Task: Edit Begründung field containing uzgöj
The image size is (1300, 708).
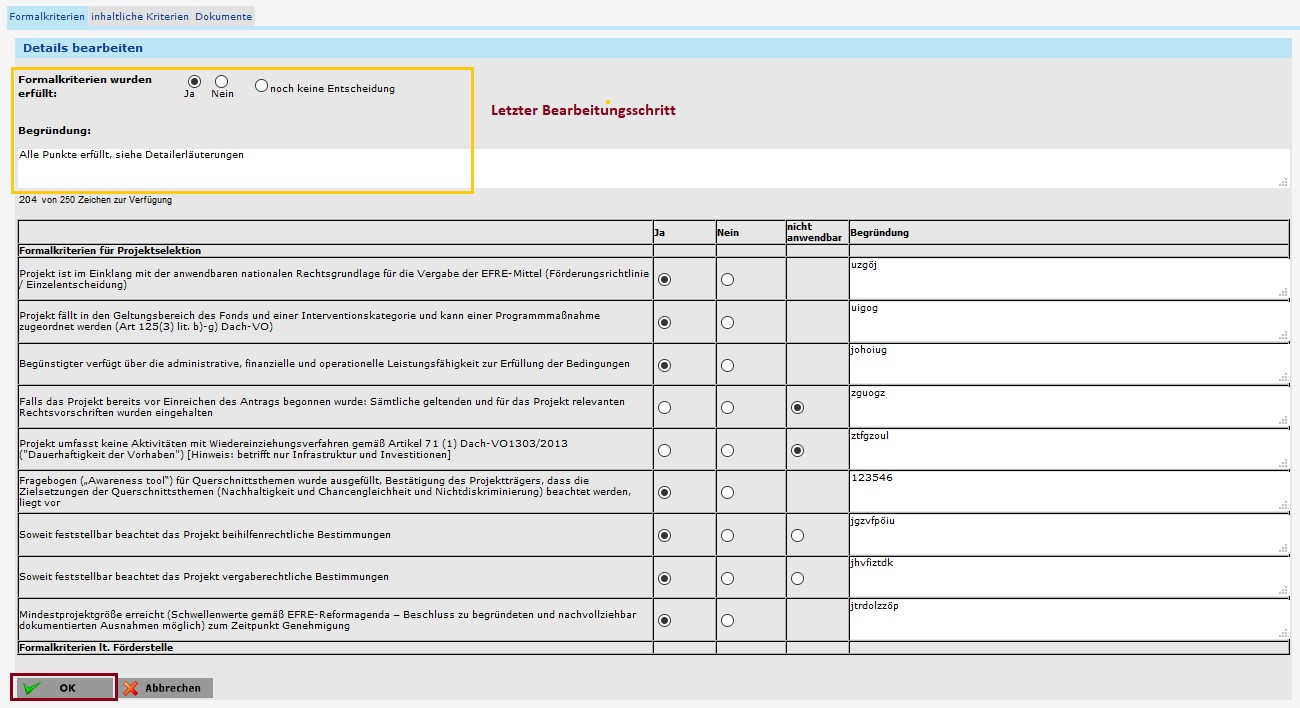Action: pyautogui.click(x=1069, y=278)
